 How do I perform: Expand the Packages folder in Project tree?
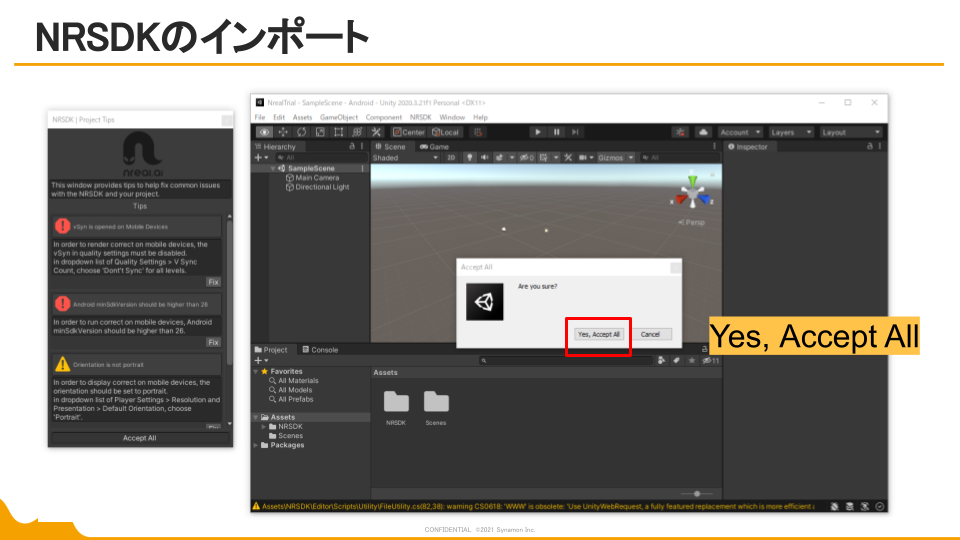click(256, 445)
